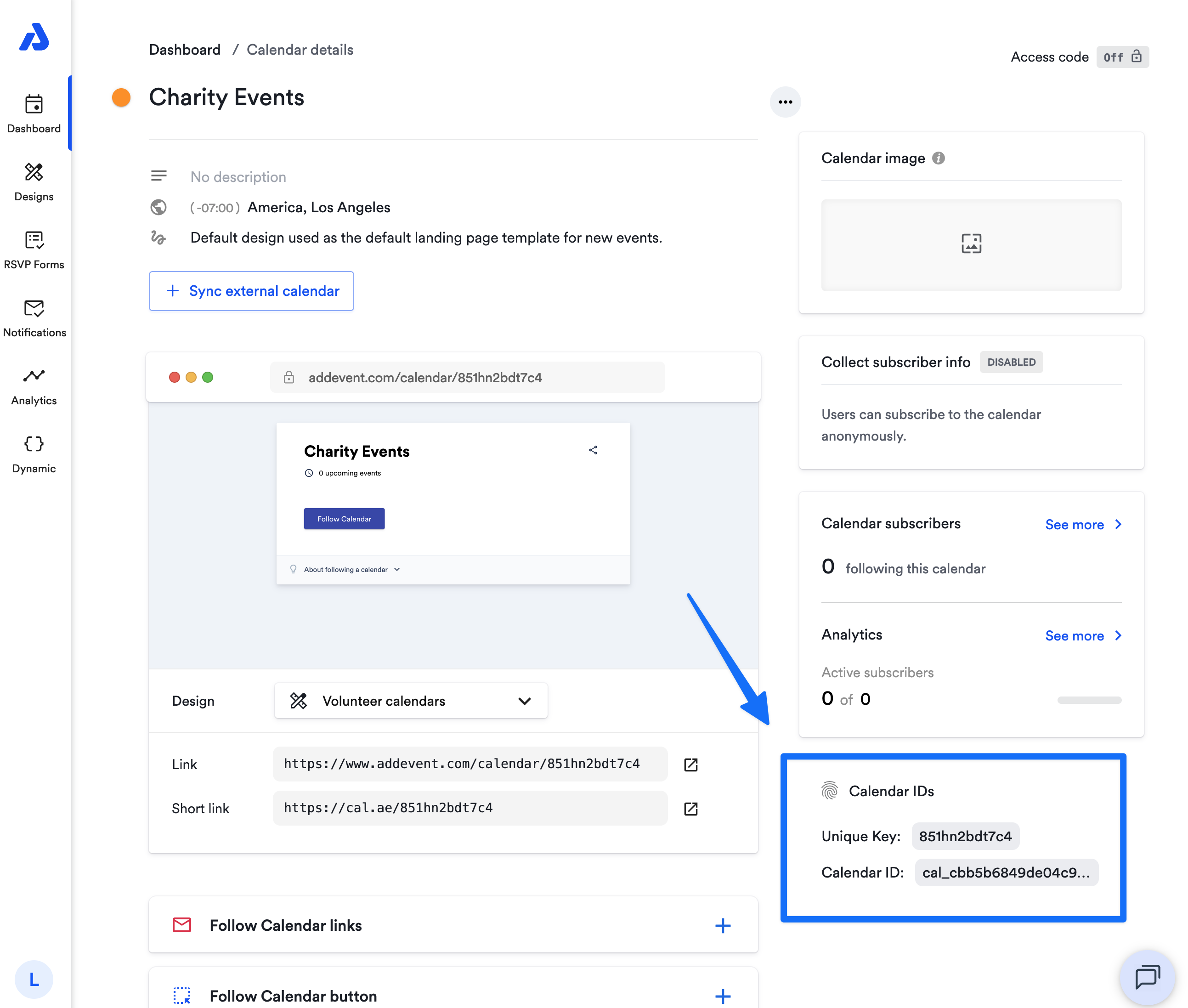Click the calendar Link URL field
This screenshot has width=1188, height=1008.
tap(470, 764)
